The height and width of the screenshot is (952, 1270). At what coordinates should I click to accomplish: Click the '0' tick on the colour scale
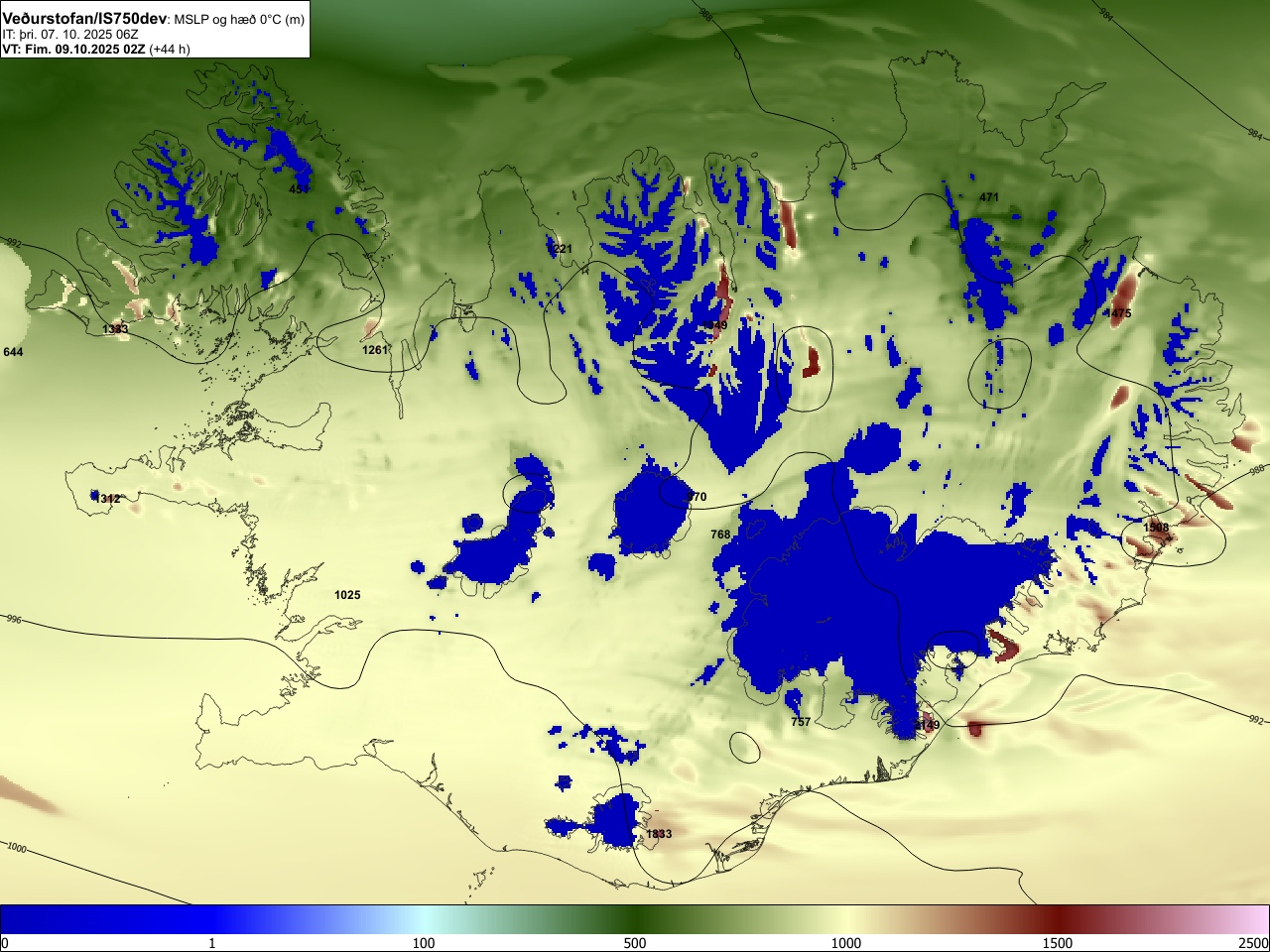(x=4, y=943)
